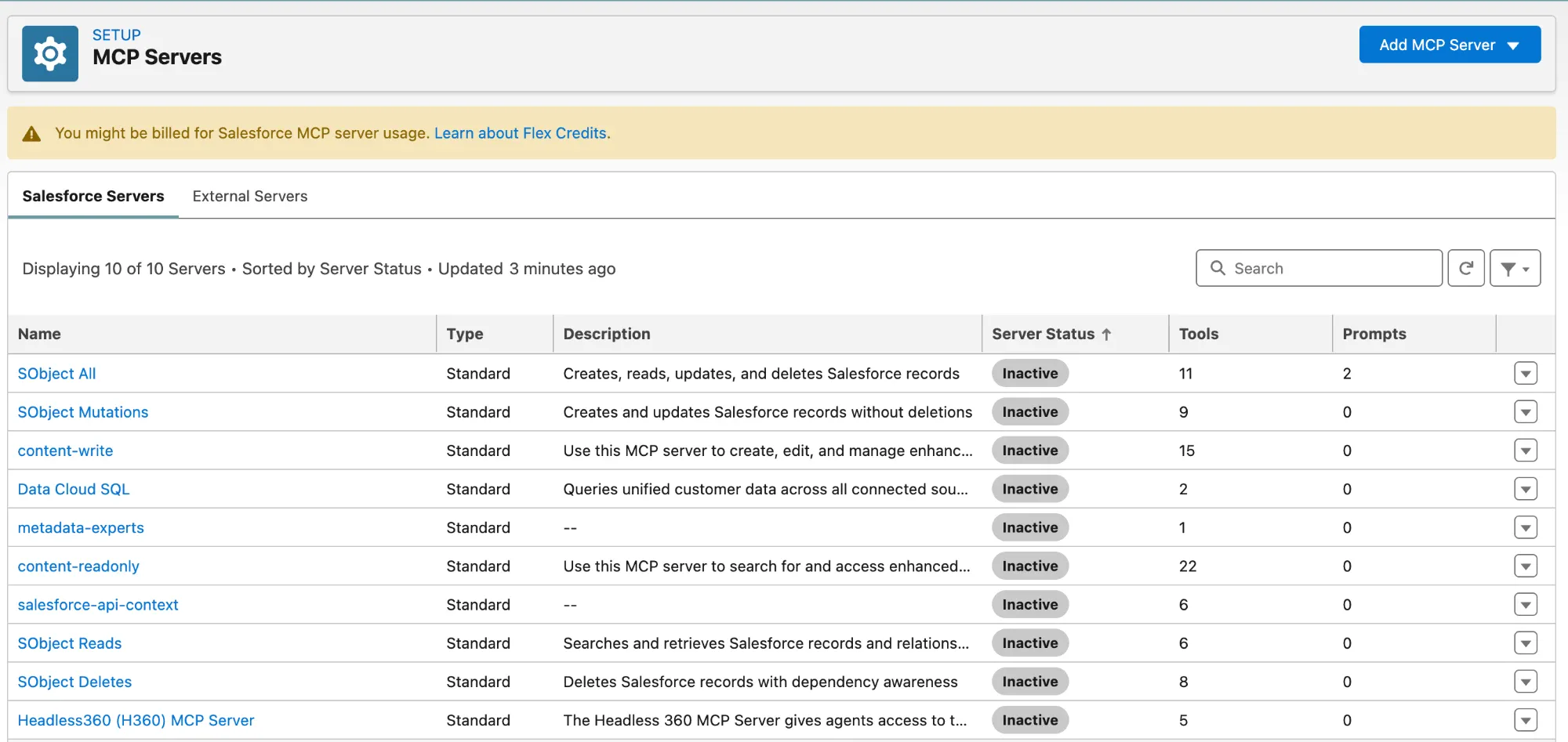This screenshot has height=742, width=1568.
Task: Open the Data Cloud SQL server
Action: pos(74,489)
